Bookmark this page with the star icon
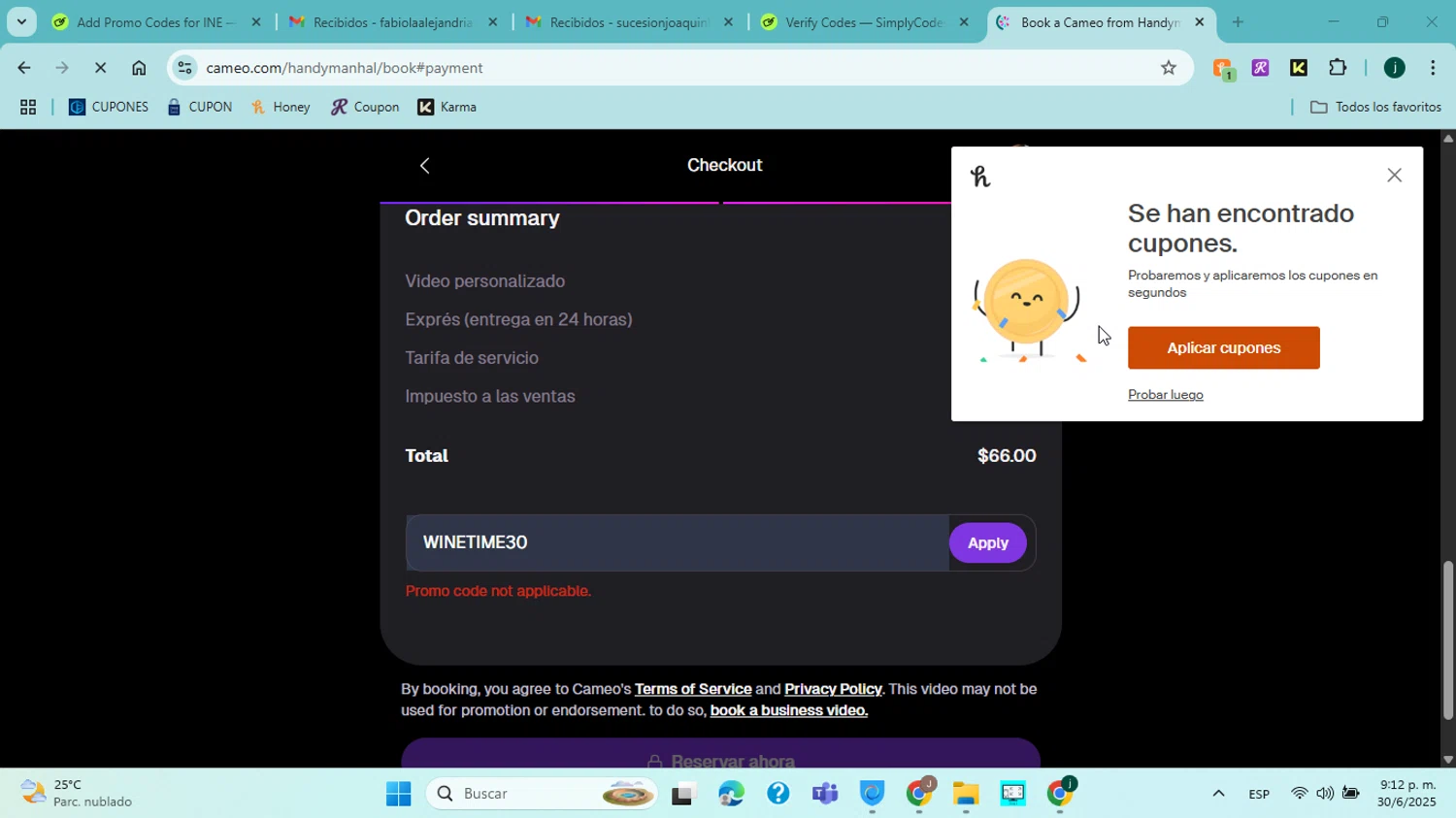 coord(1169,68)
